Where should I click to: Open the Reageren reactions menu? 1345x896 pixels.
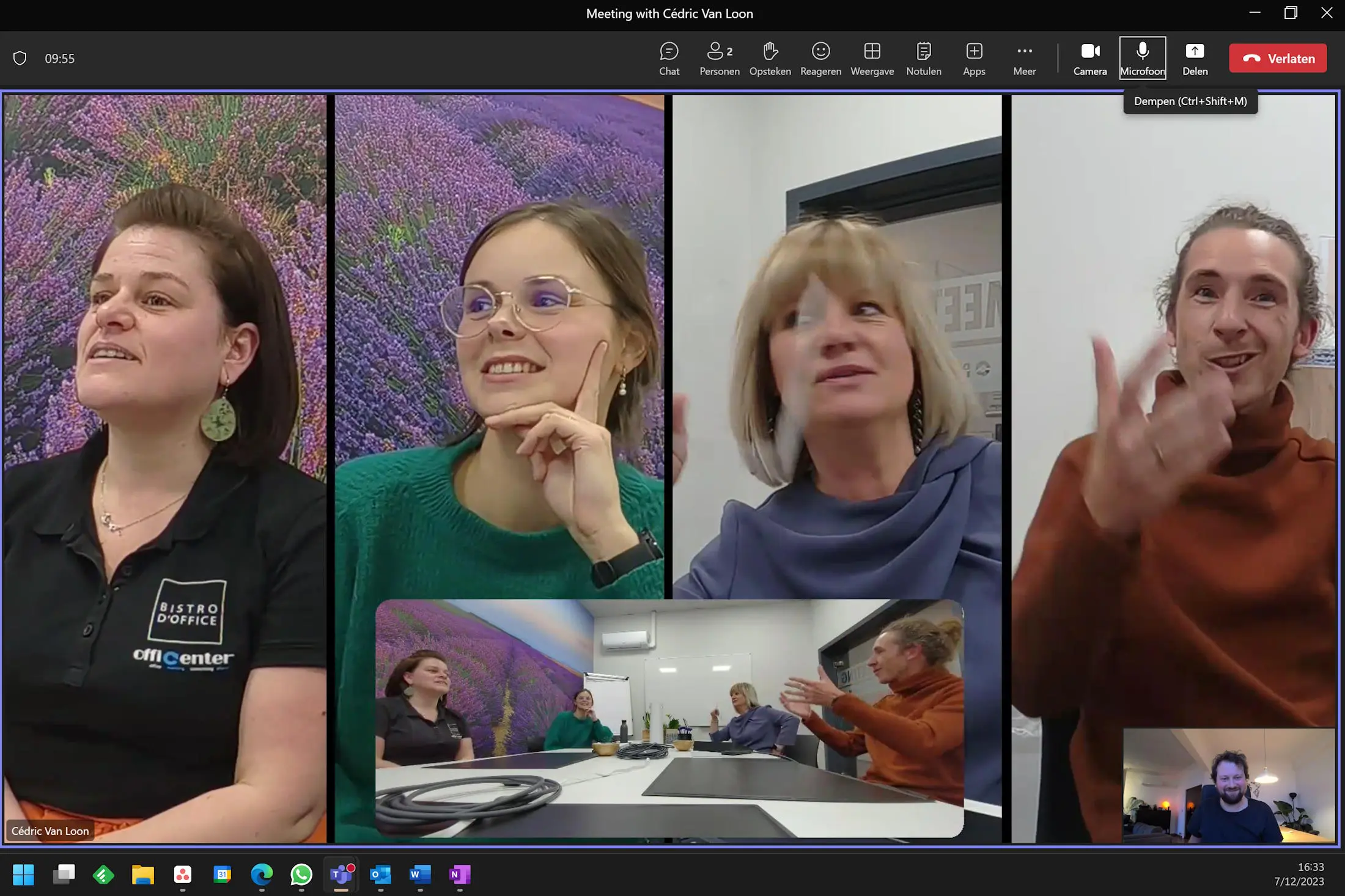click(x=820, y=59)
